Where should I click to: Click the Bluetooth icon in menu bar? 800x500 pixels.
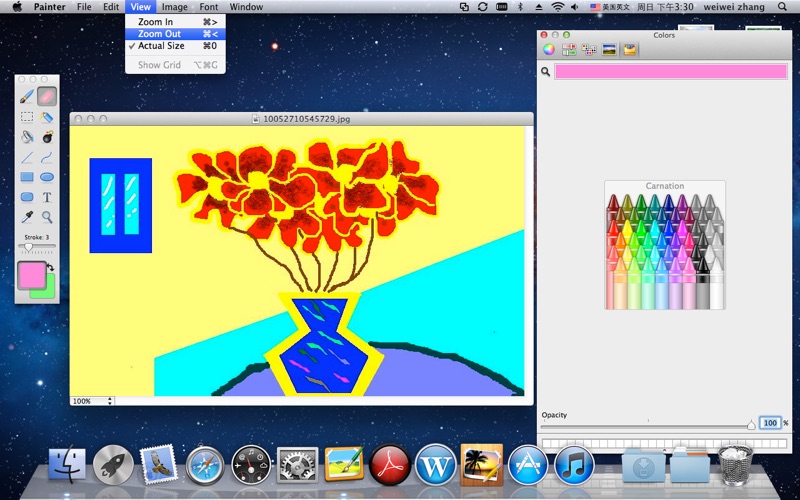click(520, 7)
